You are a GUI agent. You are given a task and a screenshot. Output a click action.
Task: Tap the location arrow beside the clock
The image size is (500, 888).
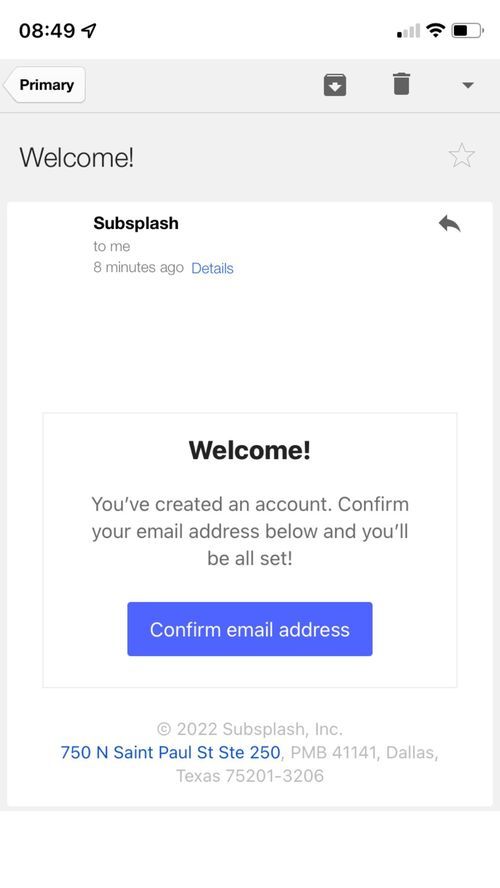tap(89, 30)
